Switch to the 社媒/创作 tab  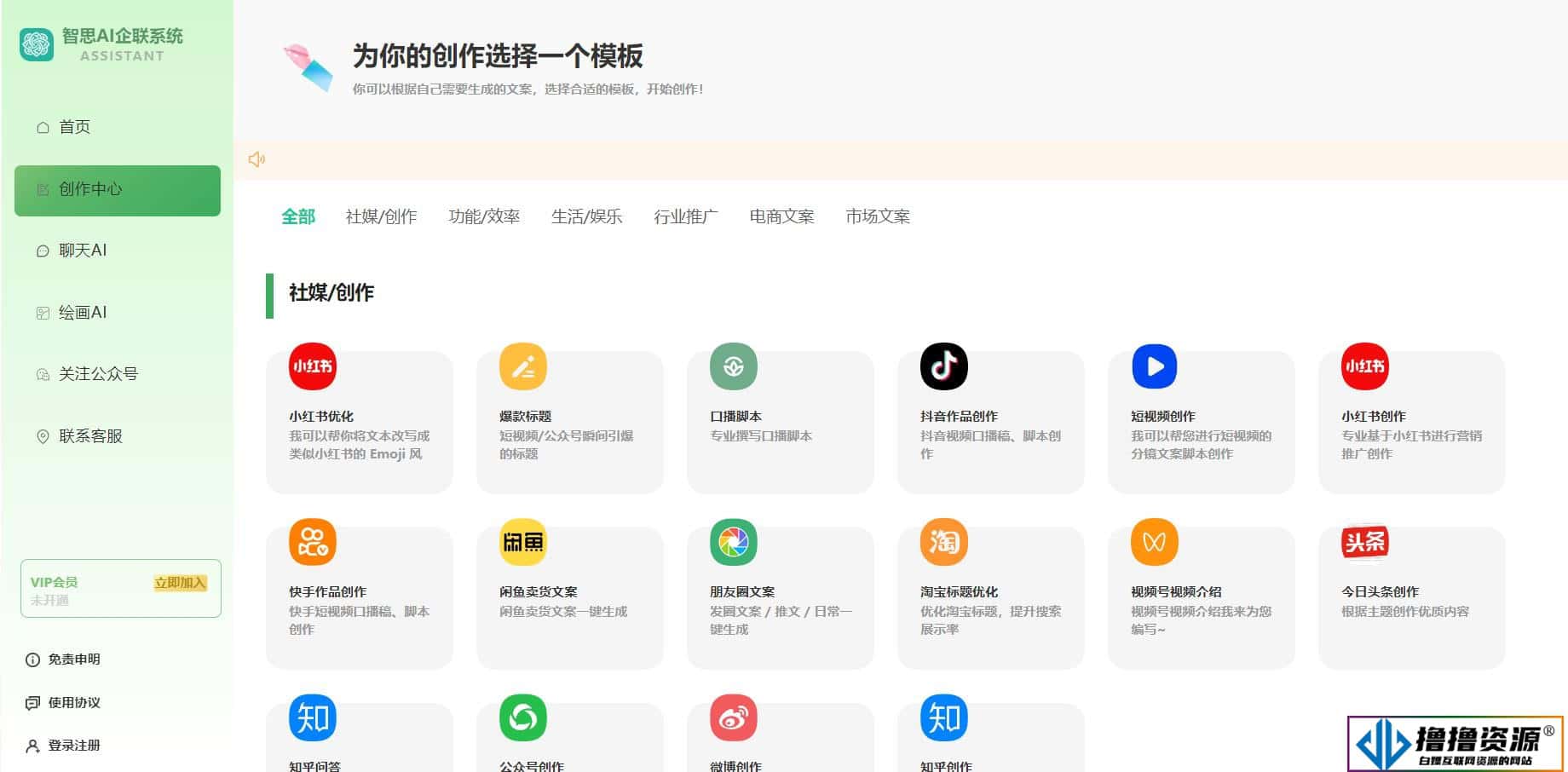tap(381, 216)
